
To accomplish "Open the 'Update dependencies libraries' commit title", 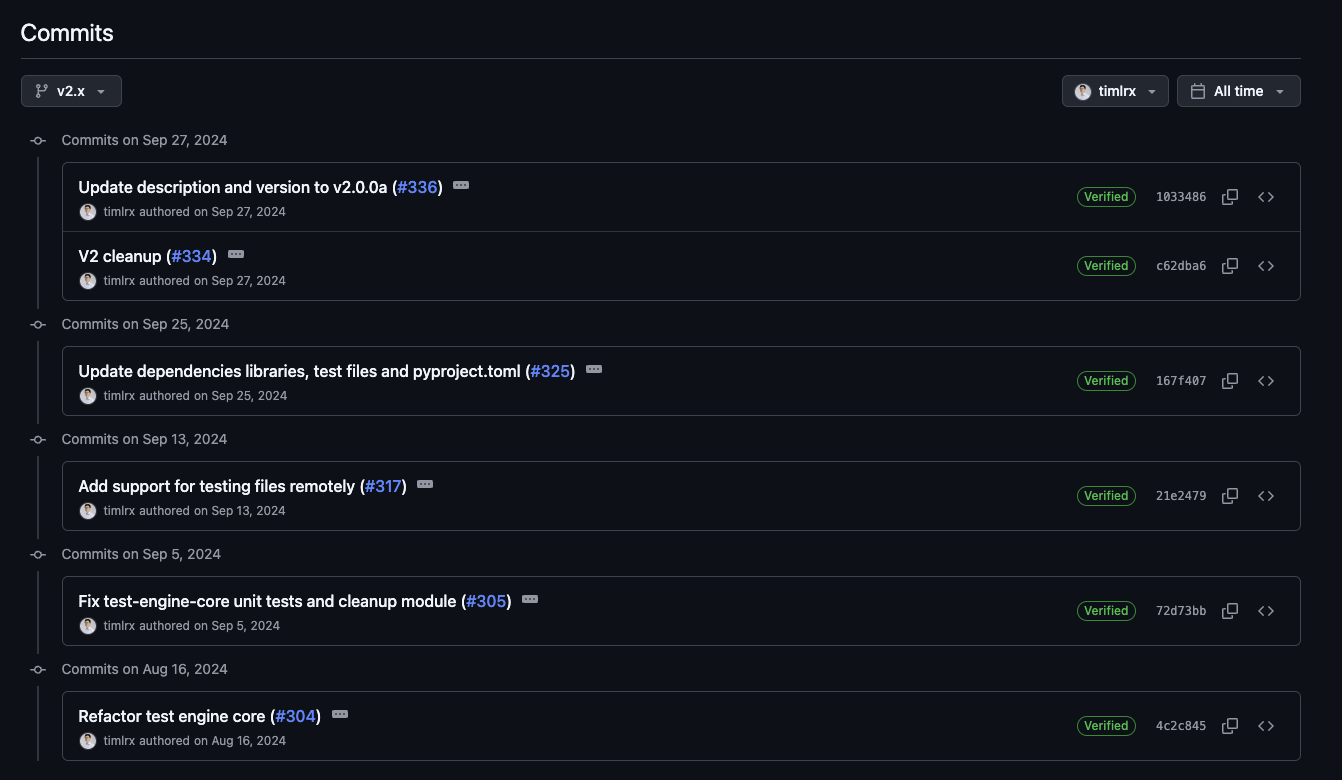I will pyautogui.click(x=299, y=371).
